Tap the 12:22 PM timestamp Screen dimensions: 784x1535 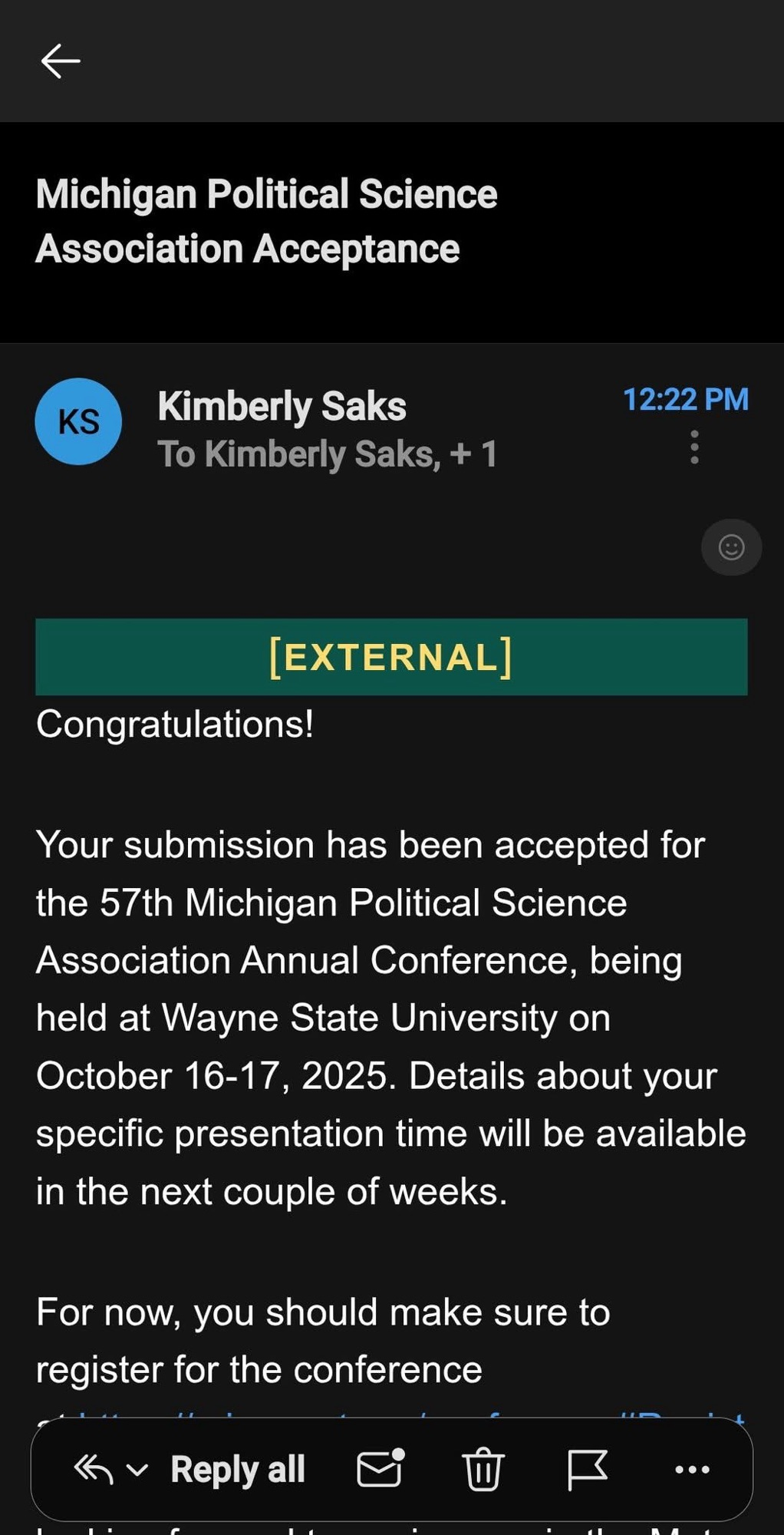[685, 400]
